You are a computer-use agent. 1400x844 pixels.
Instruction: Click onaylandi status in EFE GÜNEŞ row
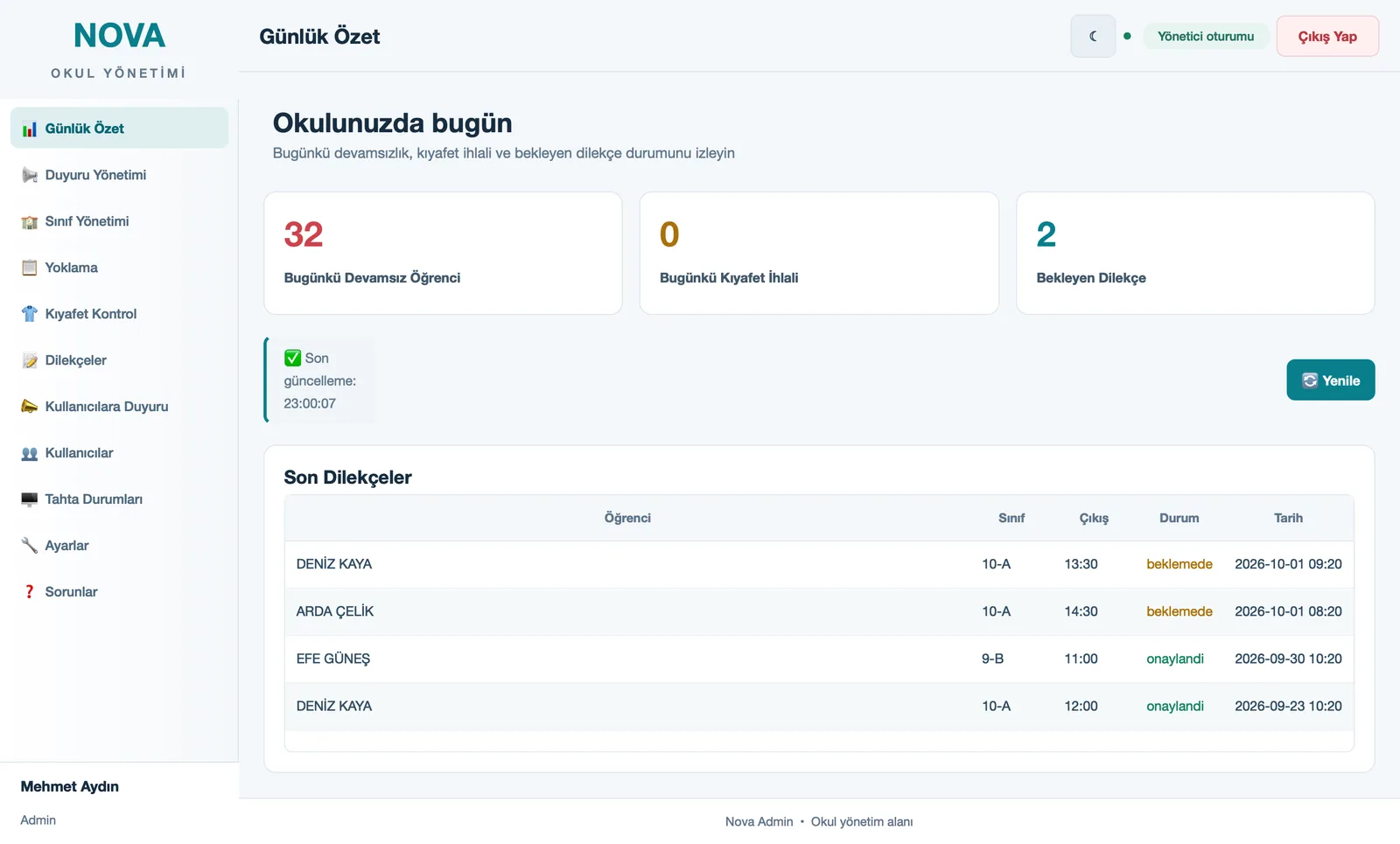pyautogui.click(x=1175, y=659)
